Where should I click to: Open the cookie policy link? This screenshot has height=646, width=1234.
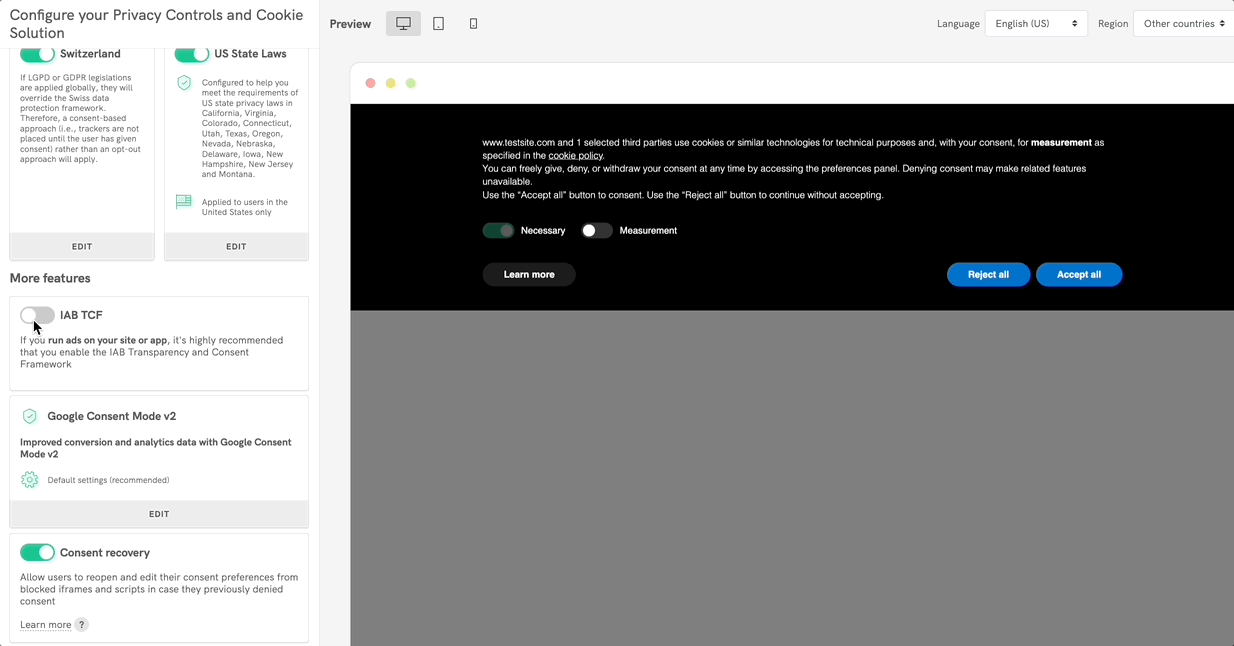(575, 156)
